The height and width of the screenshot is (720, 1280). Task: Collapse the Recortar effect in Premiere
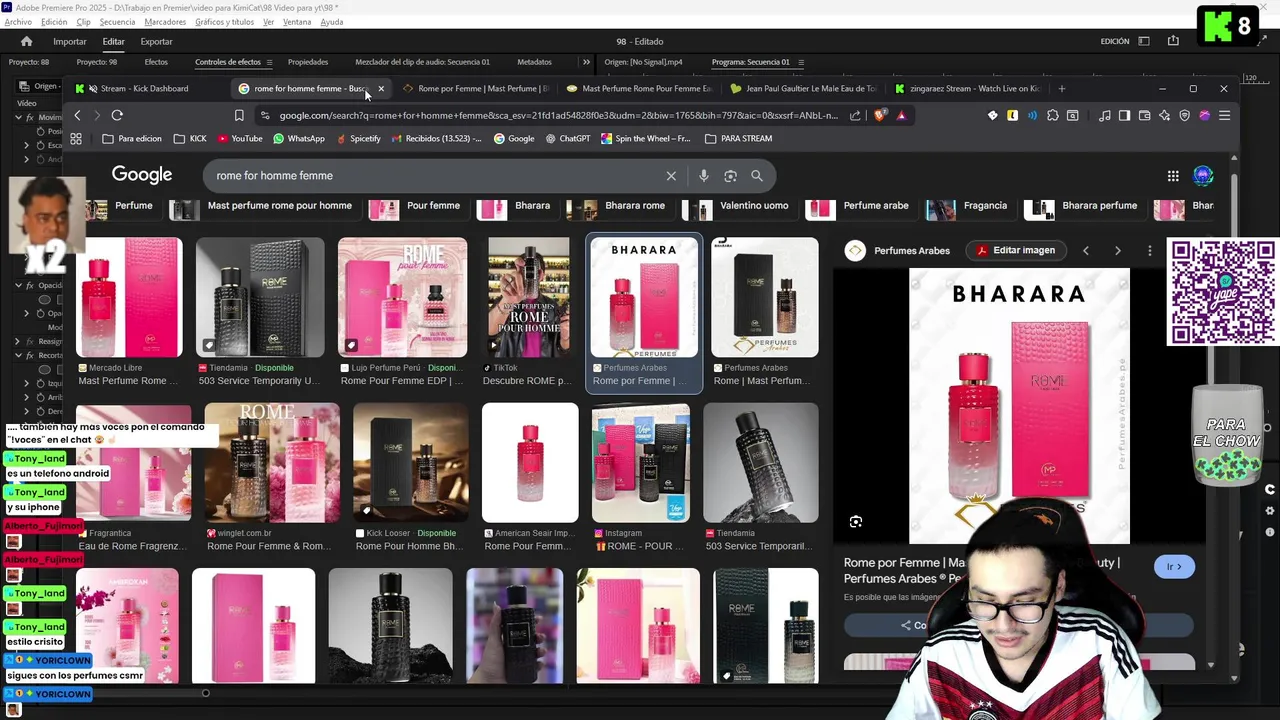(x=18, y=355)
